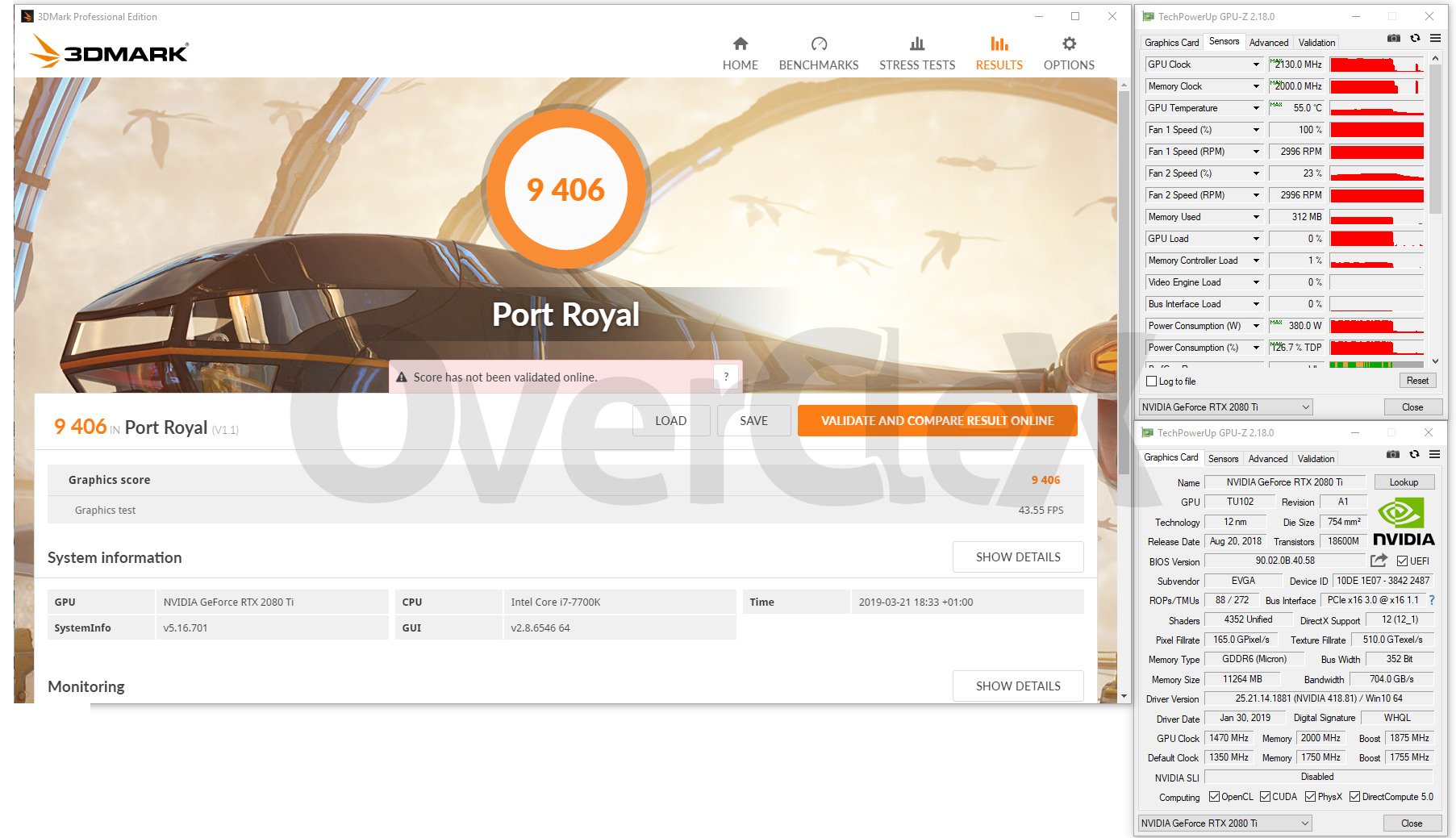Open the Power Consumption (W) dropdown
Image resolution: width=1456 pixels, height=838 pixels.
1256,326
